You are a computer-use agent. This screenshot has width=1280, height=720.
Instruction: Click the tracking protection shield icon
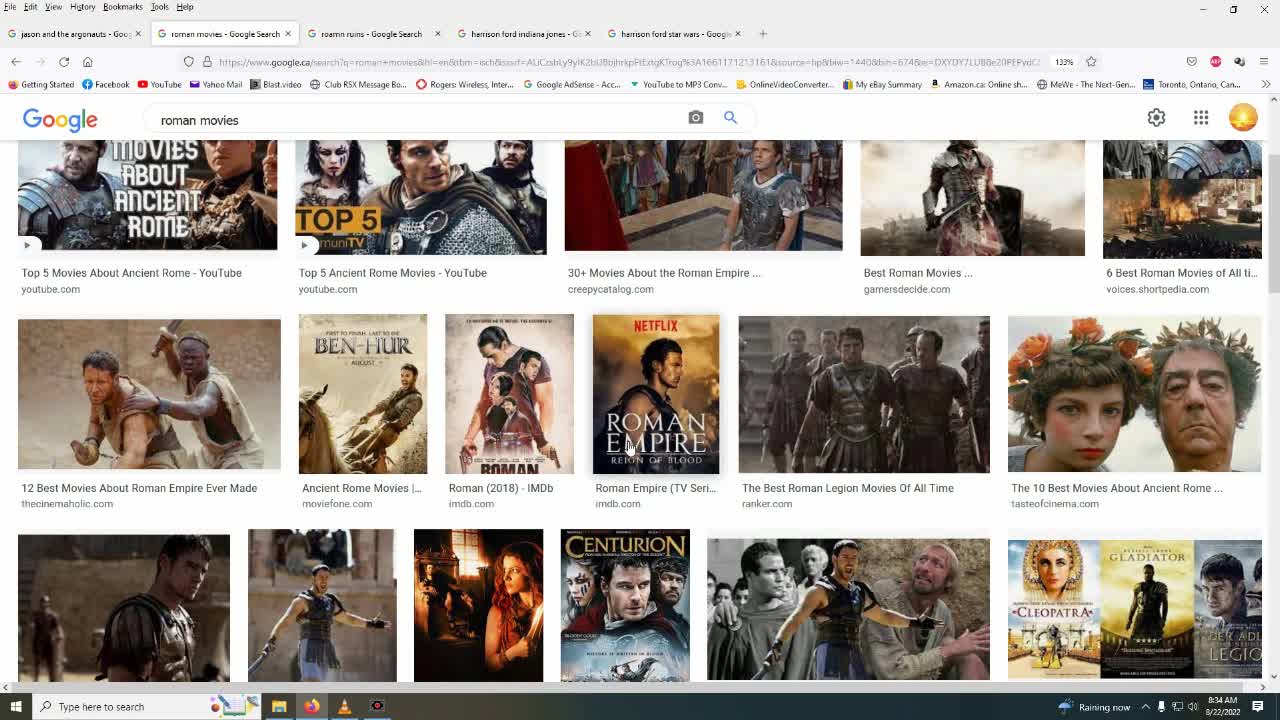pyautogui.click(x=188, y=62)
